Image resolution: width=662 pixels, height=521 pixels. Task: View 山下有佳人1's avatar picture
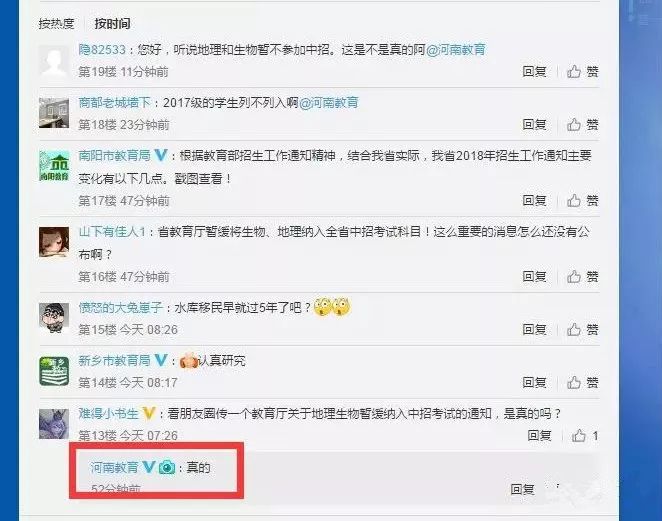click(x=54, y=242)
